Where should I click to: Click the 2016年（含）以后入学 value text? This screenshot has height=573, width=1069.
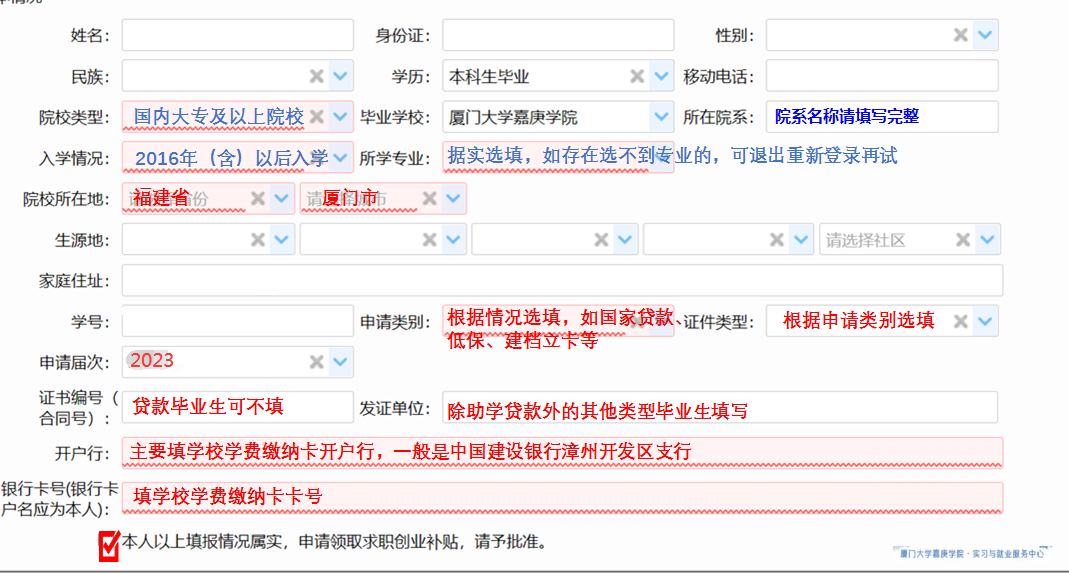coord(232,158)
